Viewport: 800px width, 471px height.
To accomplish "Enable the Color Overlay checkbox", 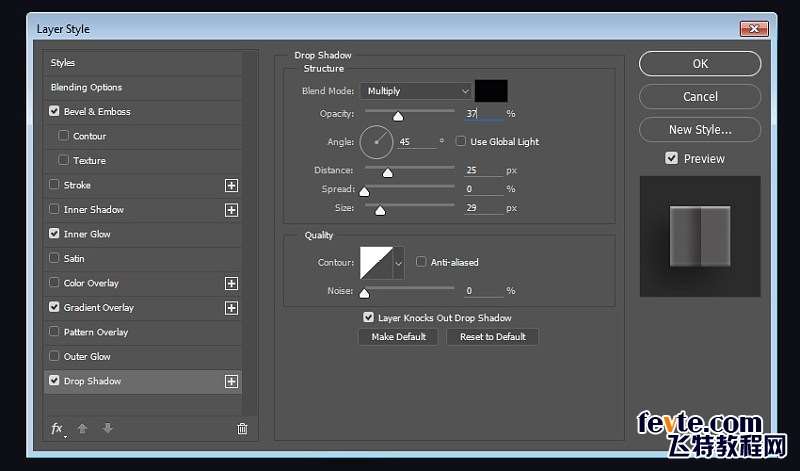I will (x=54, y=282).
